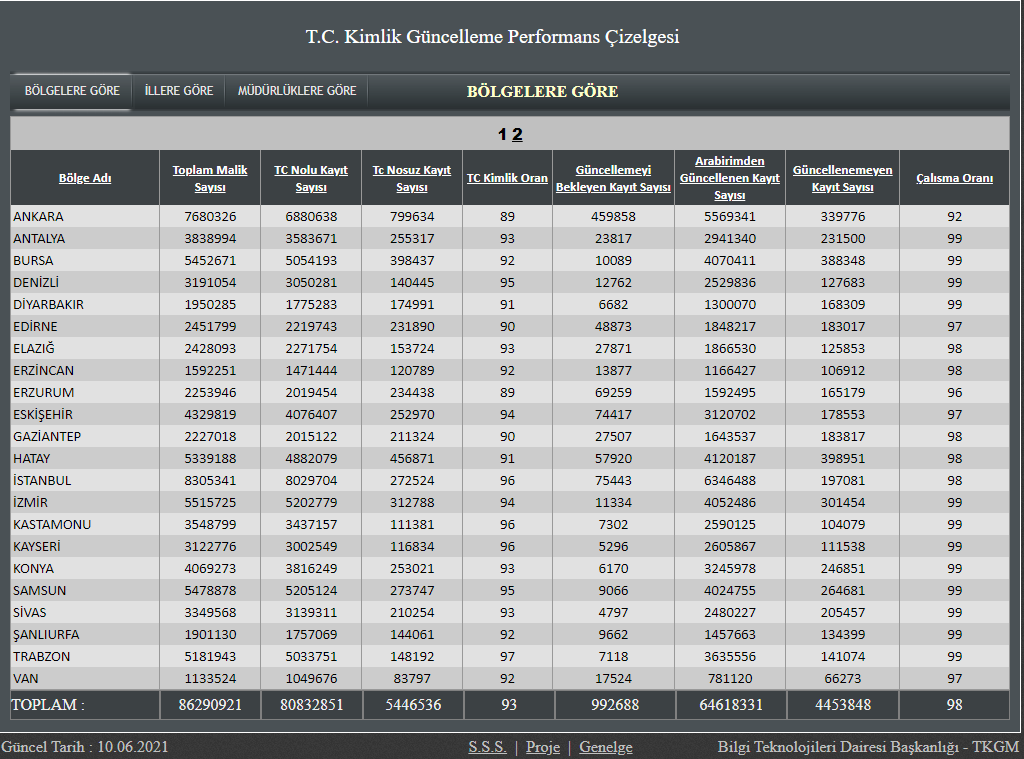The height and width of the screenshot is (759, 1024).
Task: Click the TOPLAM total row label
Action: 48,704
